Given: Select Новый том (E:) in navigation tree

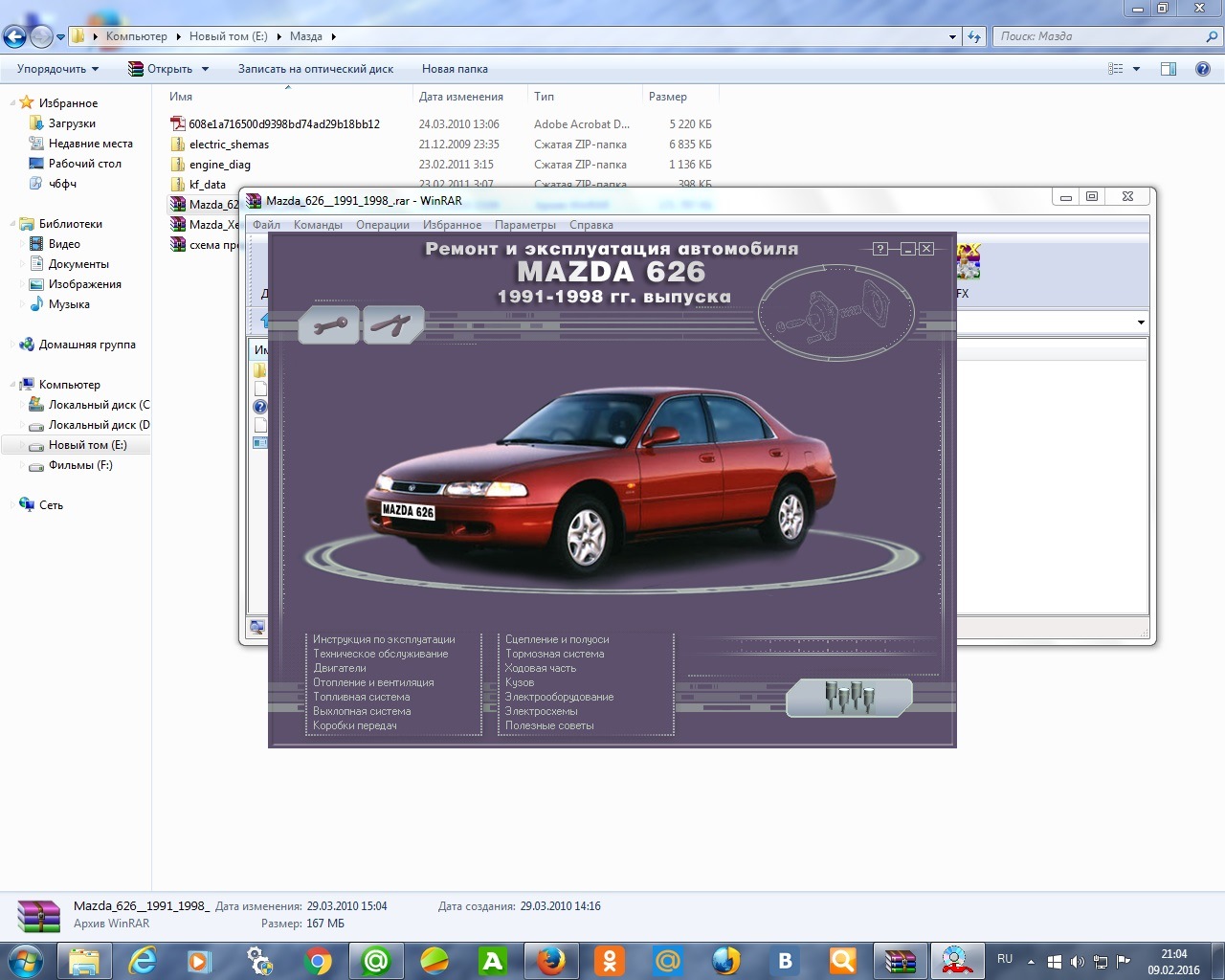Looking at the screenshot, I should coord(87,445).
